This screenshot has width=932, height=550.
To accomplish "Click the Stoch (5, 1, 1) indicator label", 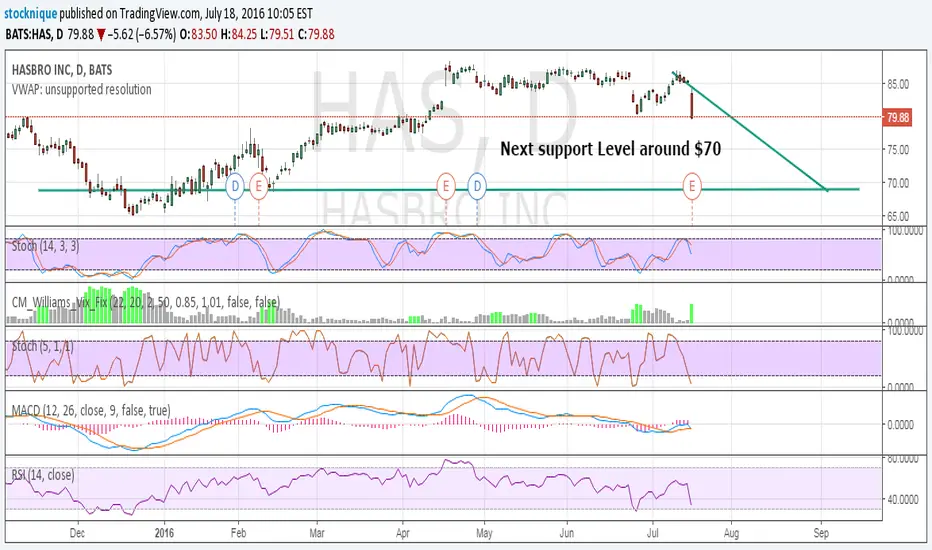I will tap(43, 345).
